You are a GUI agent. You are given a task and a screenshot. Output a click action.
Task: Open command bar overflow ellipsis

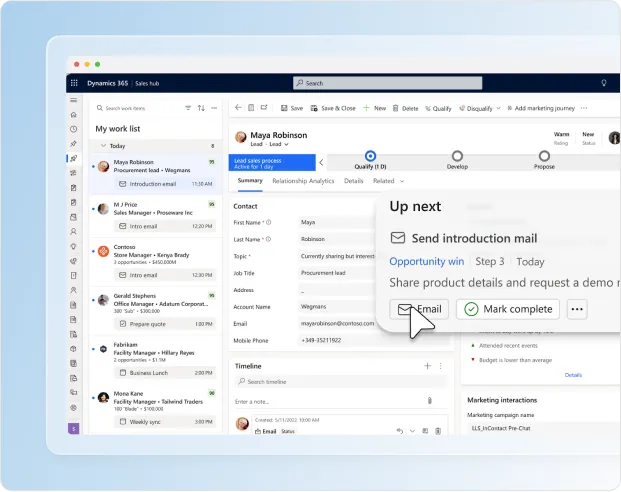(584, 108)
